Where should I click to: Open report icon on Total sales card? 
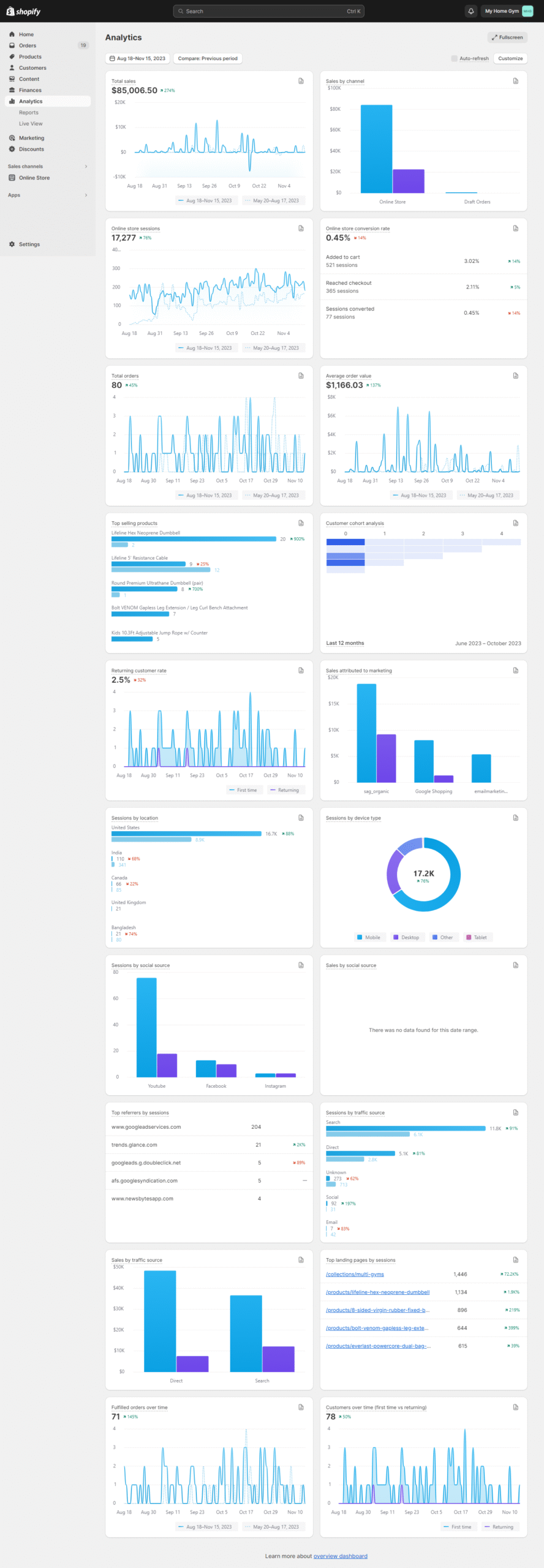pyautogui.click(x=301, y=81)
